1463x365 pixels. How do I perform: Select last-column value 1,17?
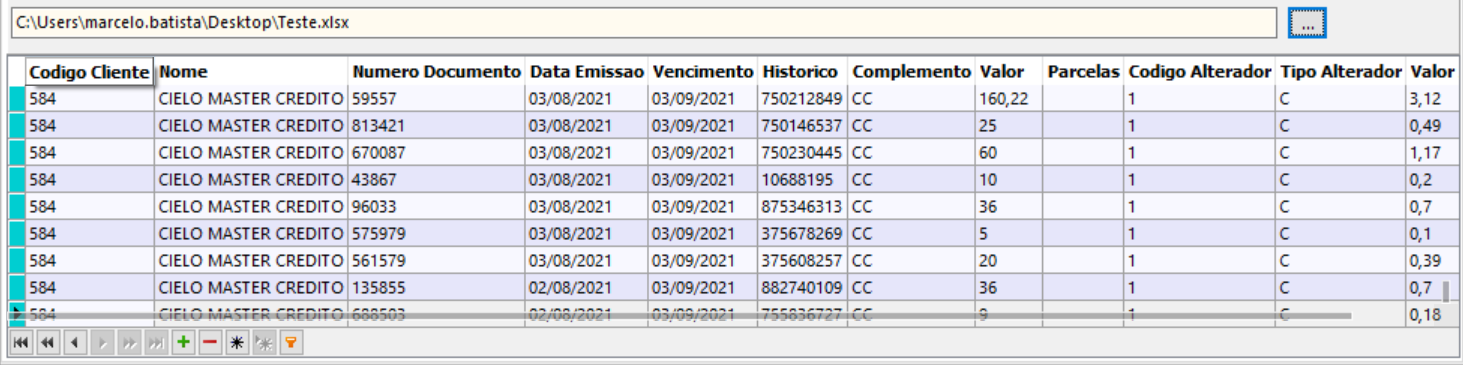click(1431, 153)
